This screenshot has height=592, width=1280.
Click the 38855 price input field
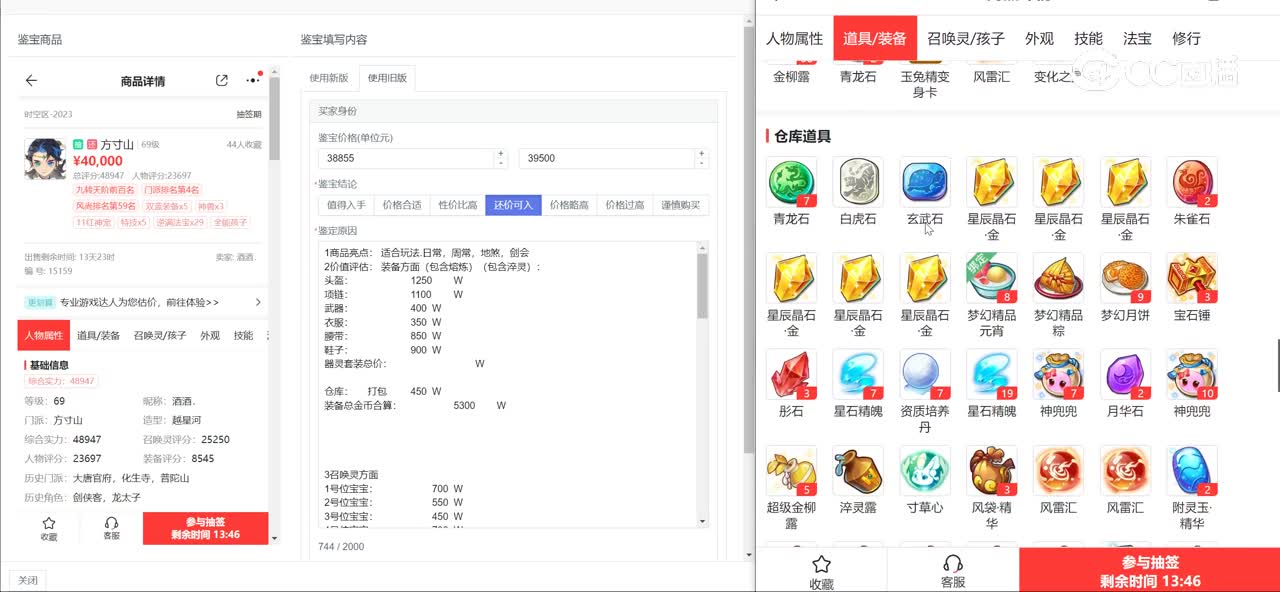point(406,158)
